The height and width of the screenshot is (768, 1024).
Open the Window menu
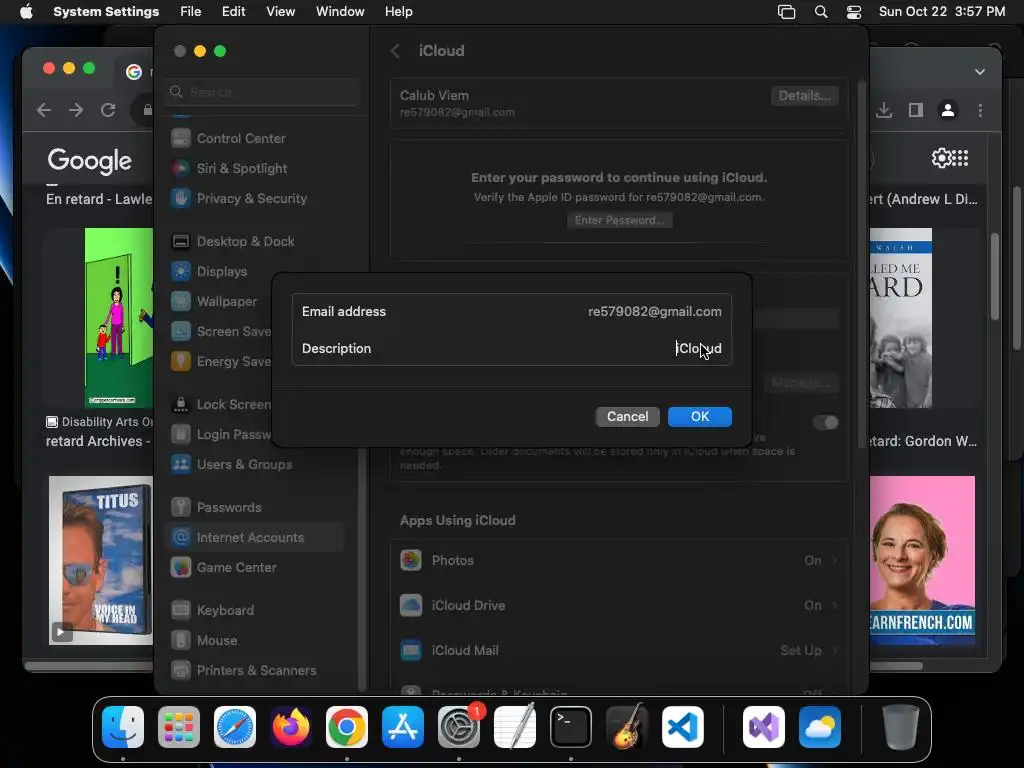[x=340, y=12]
